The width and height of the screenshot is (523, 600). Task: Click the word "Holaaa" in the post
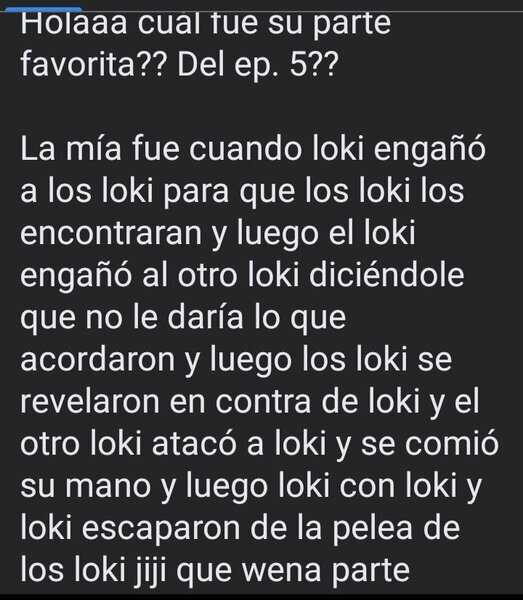coord(74,23)
